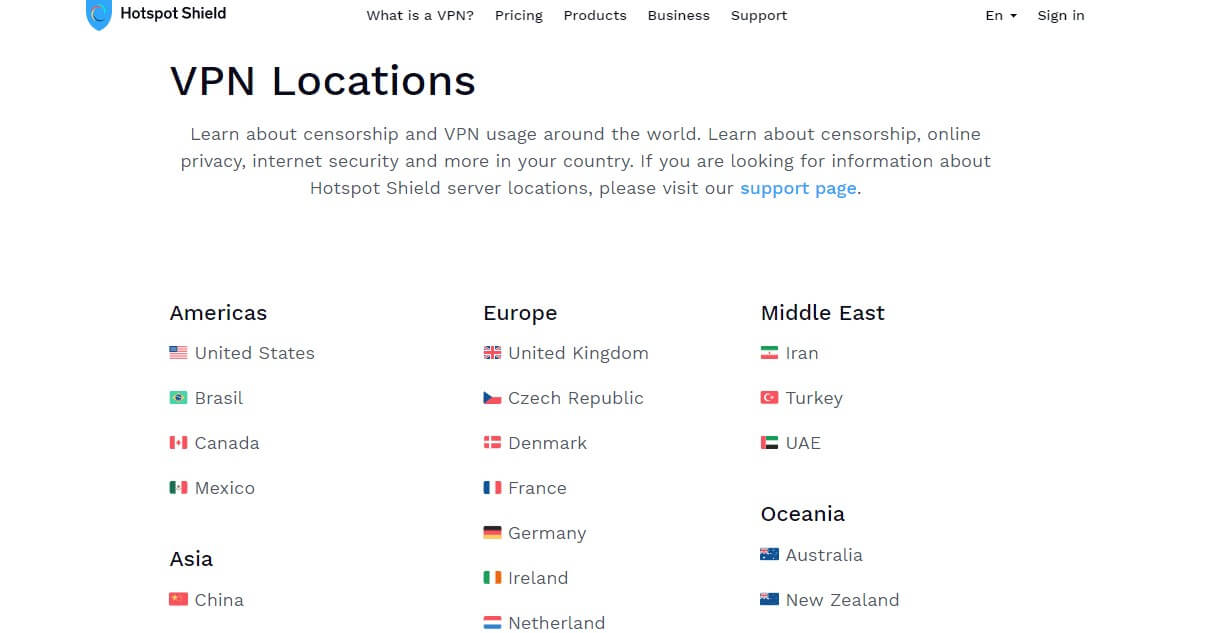
Task: Click the Europe section heading
Action: (x=520, y=313)
